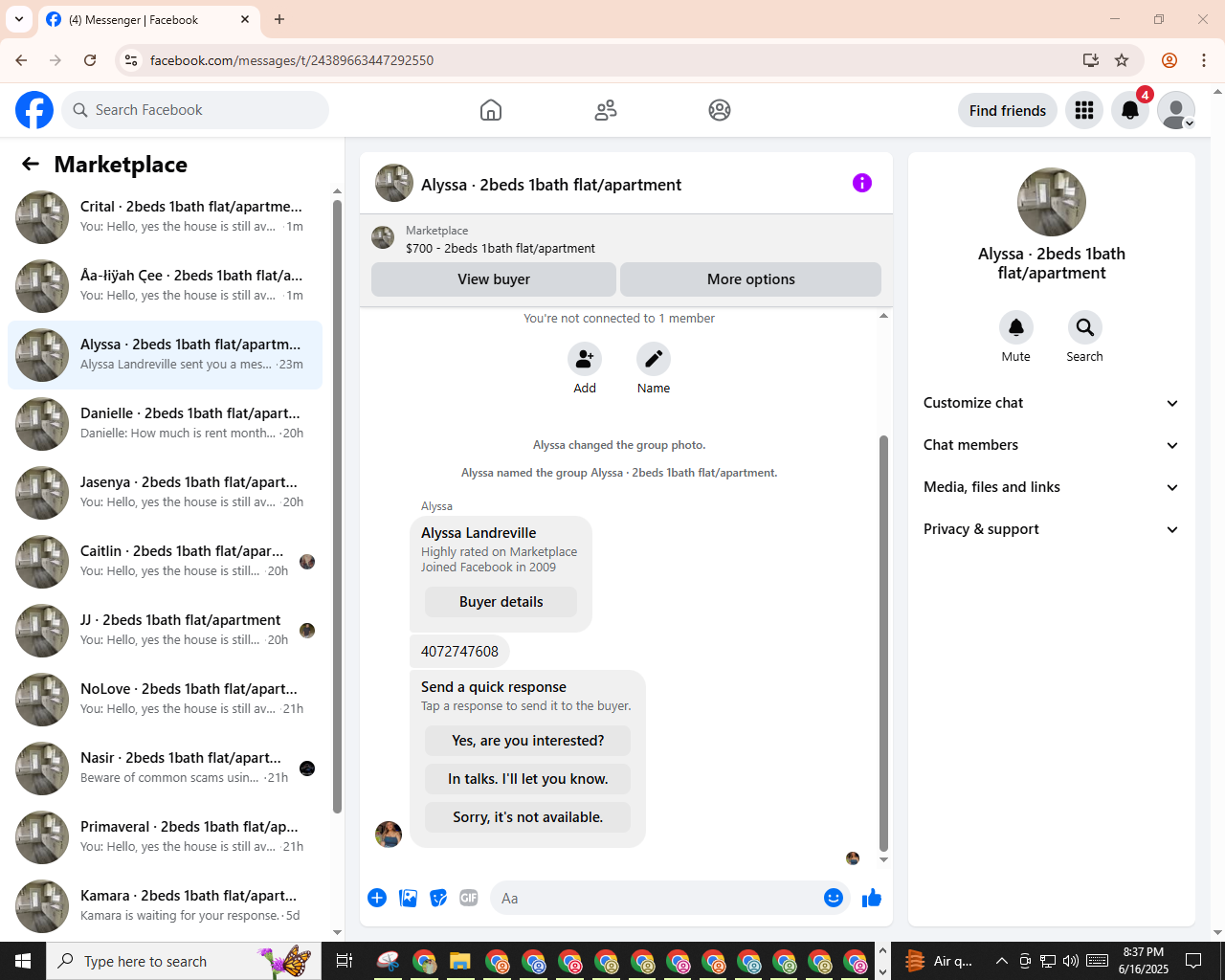Open Windows Start menu
1225x980 pixels.
click(x=23, y=961)
